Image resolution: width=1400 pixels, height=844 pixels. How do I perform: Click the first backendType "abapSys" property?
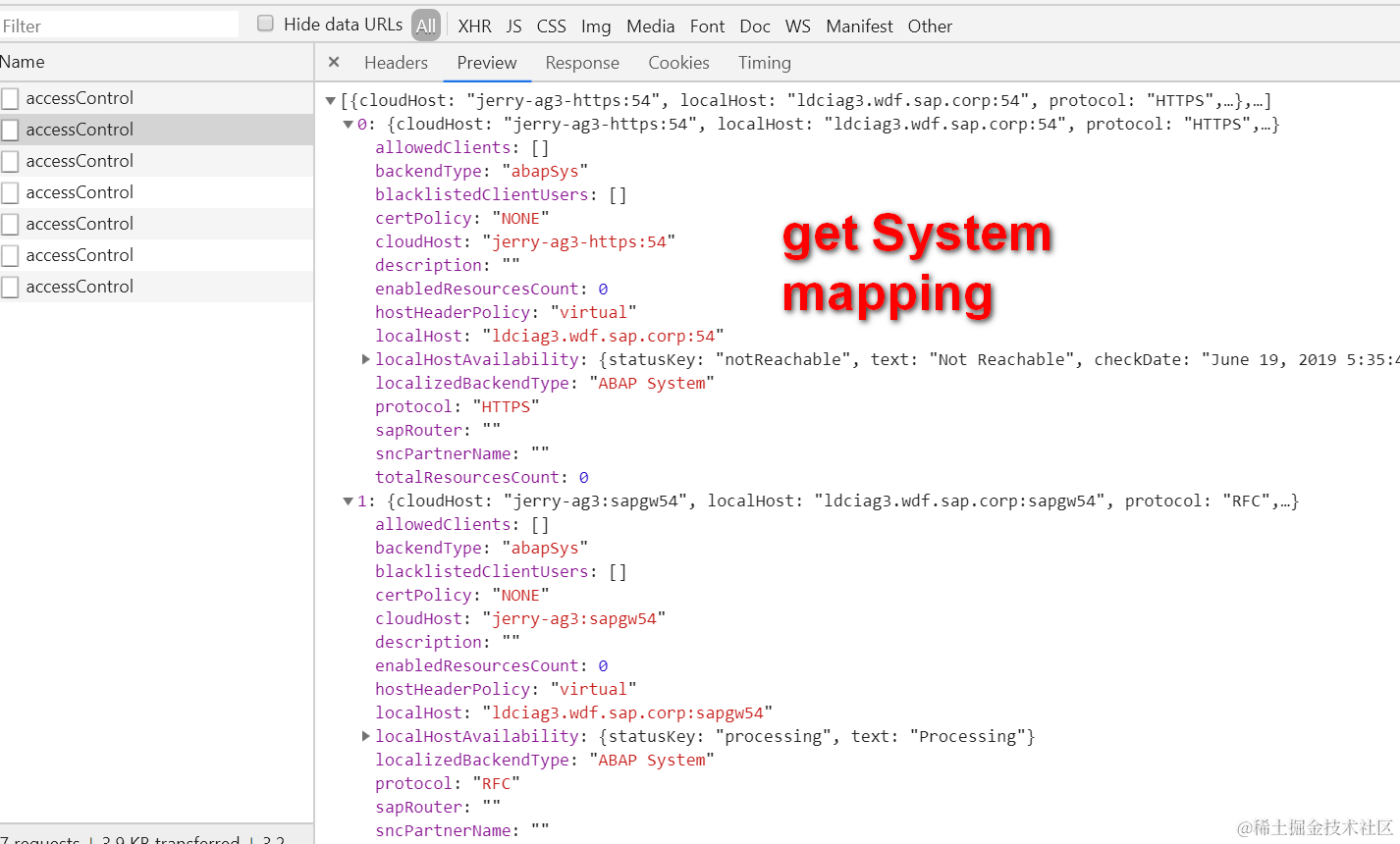click(x=481, y=171)
